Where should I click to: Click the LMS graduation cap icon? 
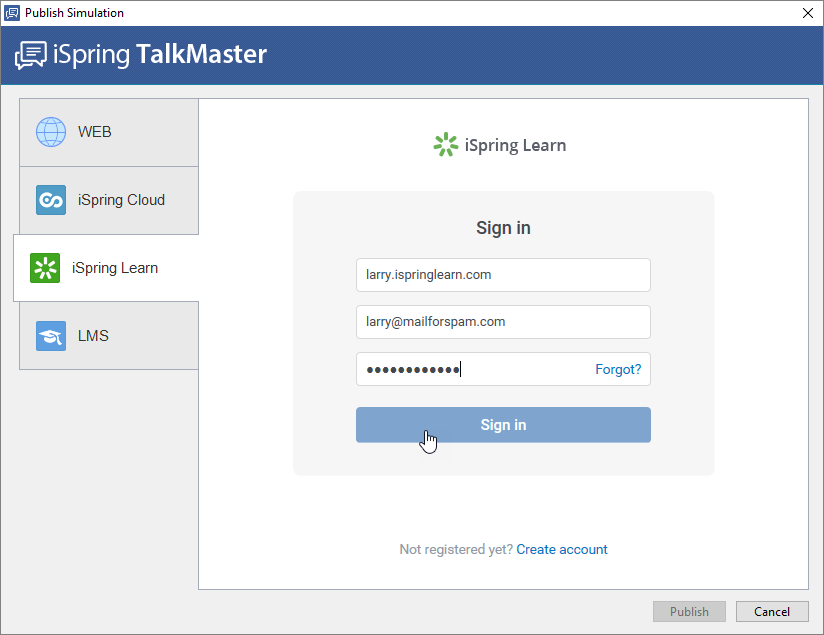point(50,336)
